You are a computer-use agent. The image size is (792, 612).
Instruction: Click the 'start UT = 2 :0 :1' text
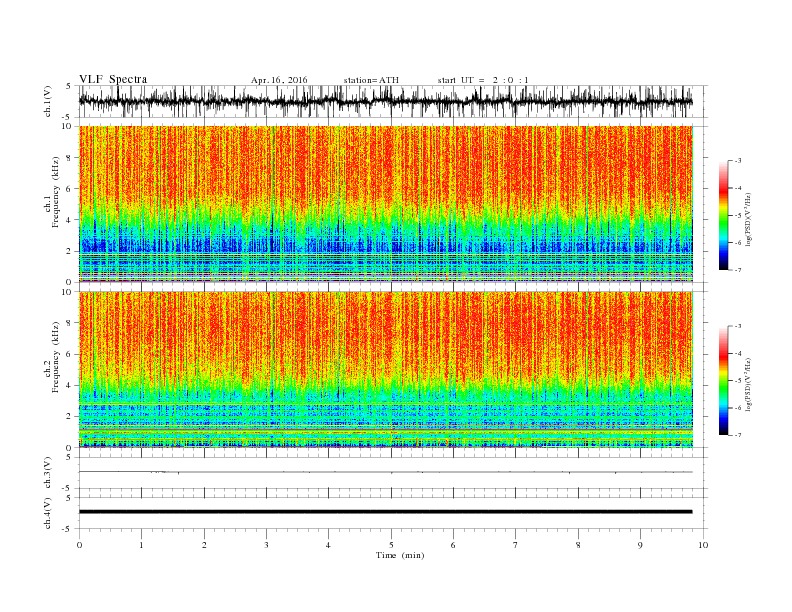[x=483, y=80]
